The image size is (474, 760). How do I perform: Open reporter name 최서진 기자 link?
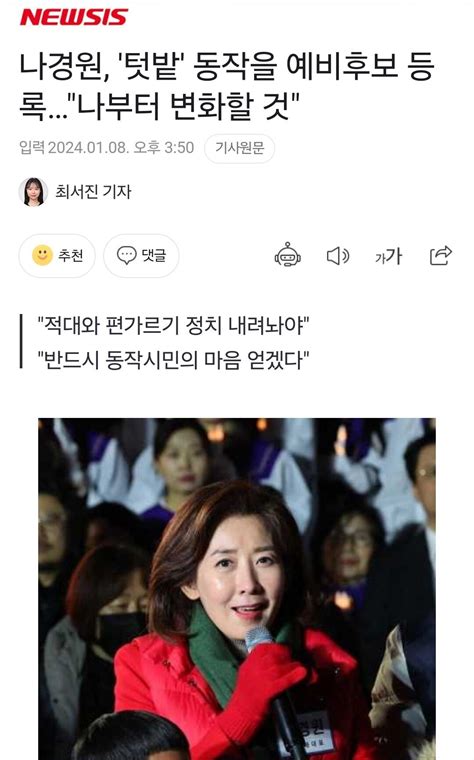pyautogui.click(x=93, y=192)
